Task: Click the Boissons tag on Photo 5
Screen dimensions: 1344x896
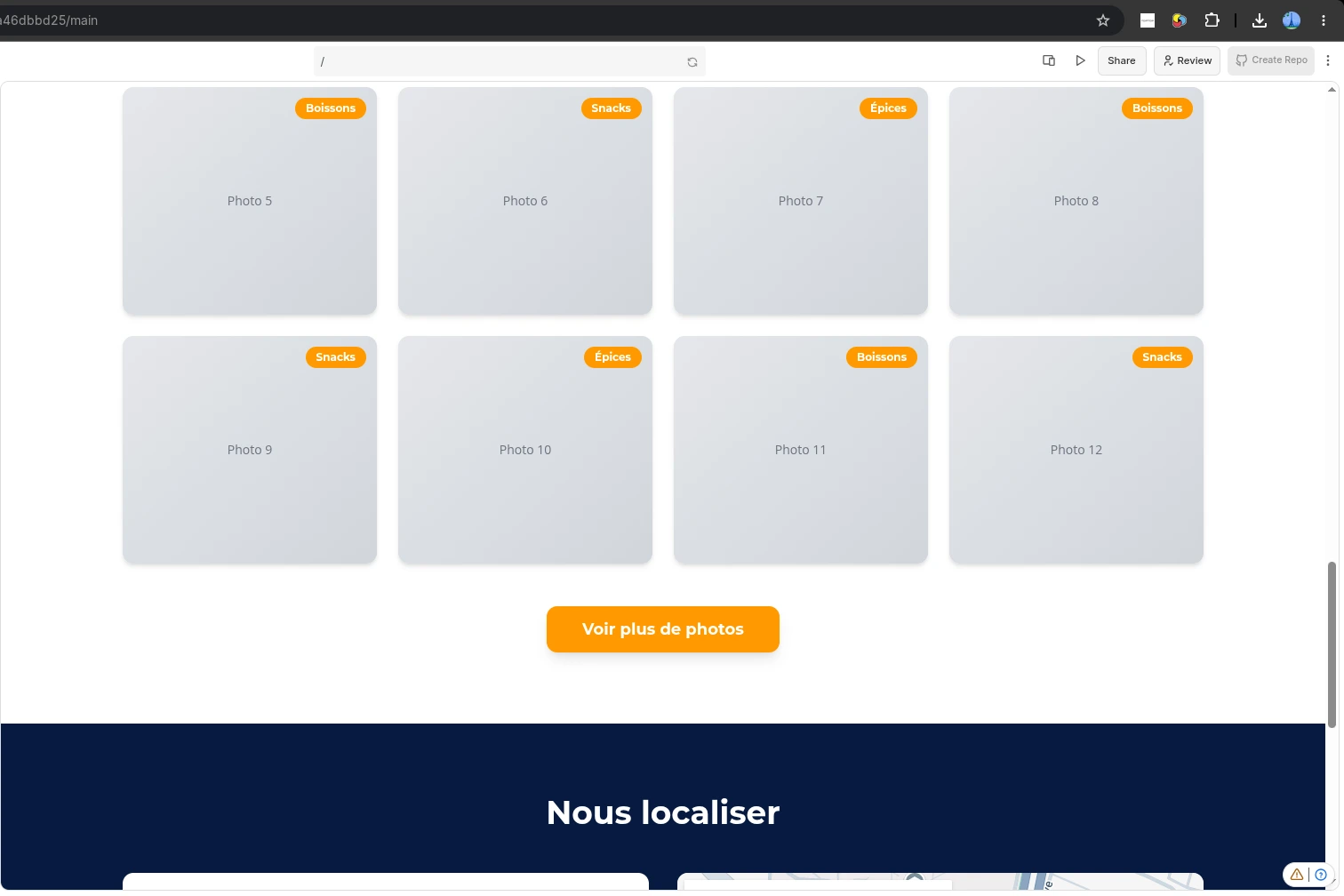Action: (331, 108)
